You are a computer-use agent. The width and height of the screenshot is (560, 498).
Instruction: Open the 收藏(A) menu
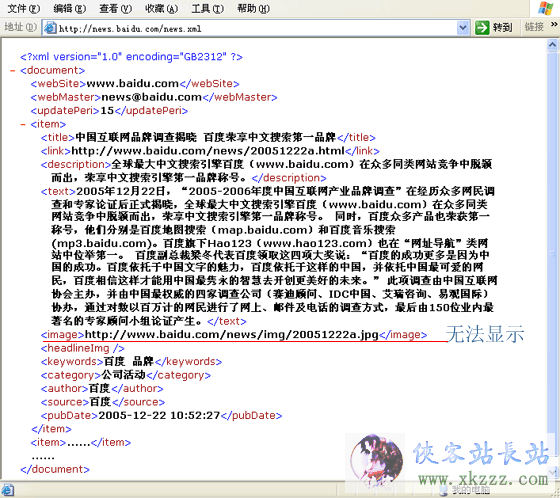(161, 9)
